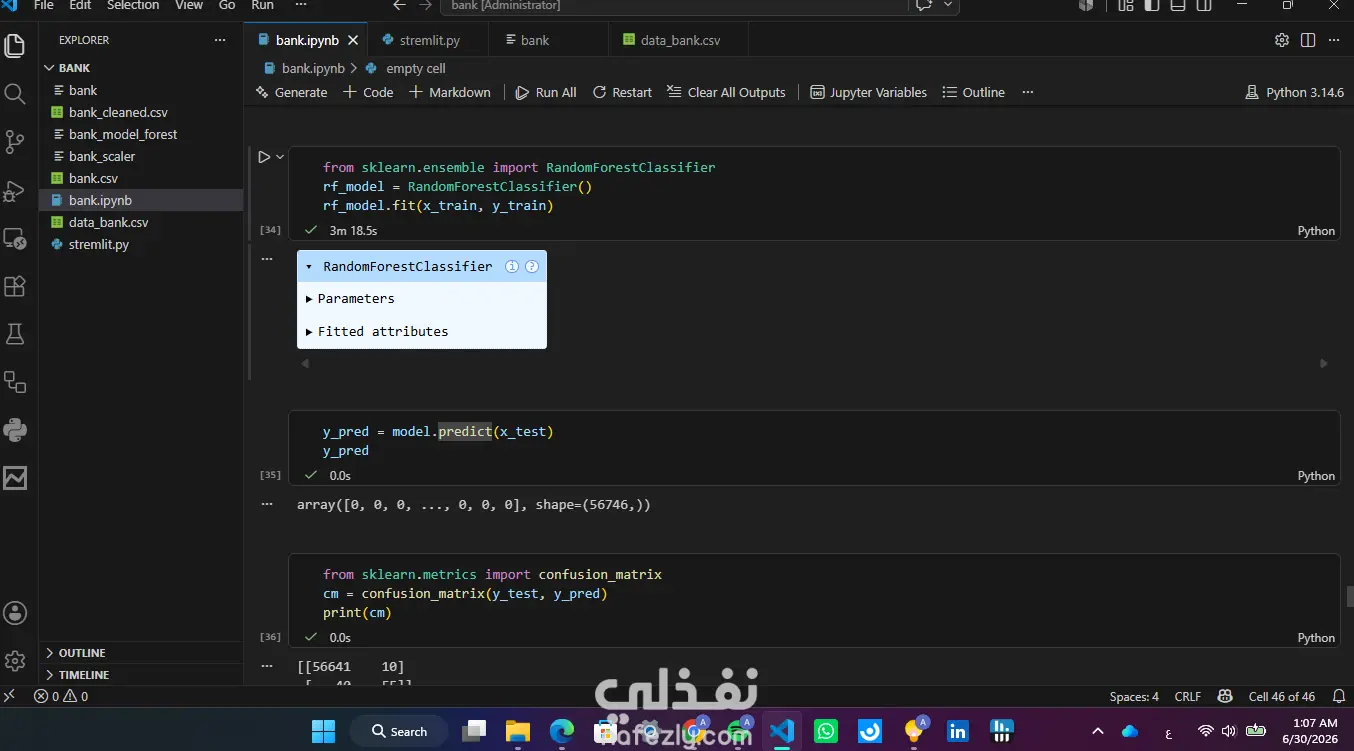
Task: Open Source Control view in activity bar
Action: (15, 142)
